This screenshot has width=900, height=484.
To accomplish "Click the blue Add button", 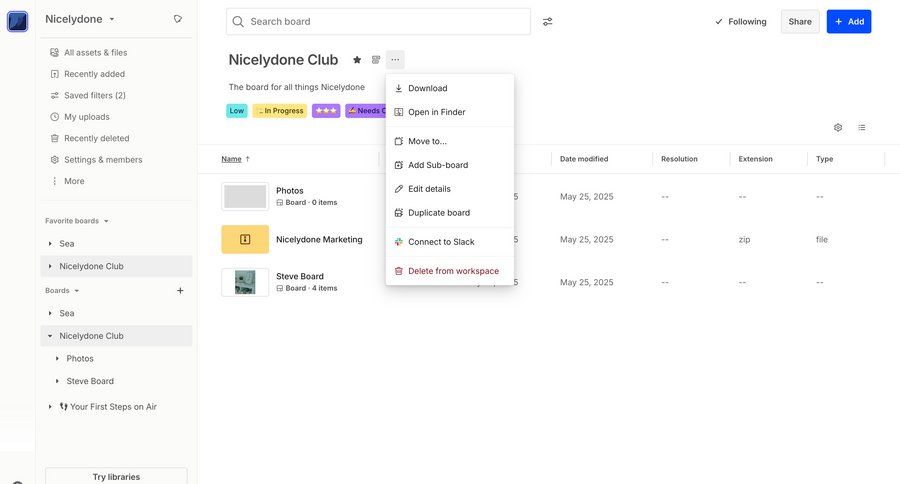I will pos(849,21).
